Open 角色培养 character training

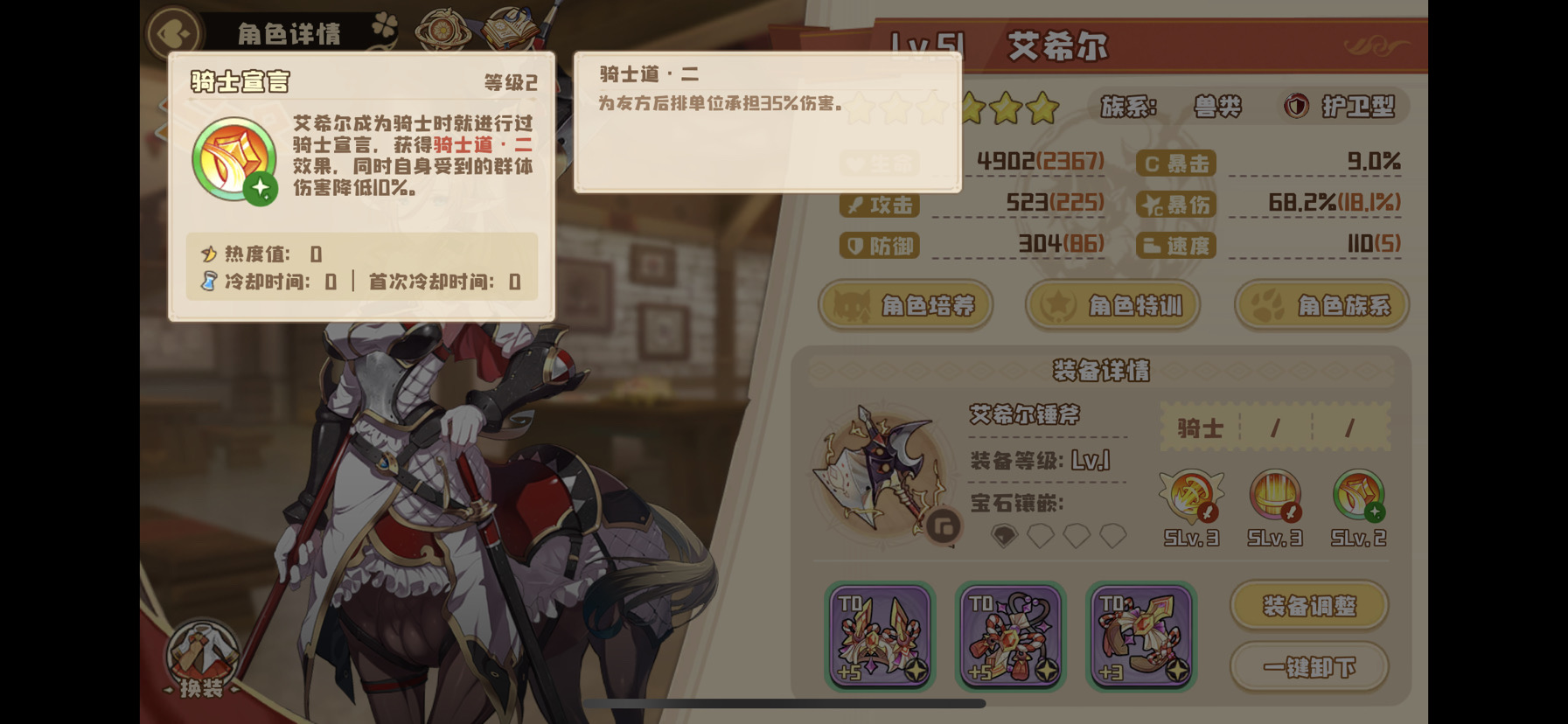pyautogui.click(x=905, y=306)
